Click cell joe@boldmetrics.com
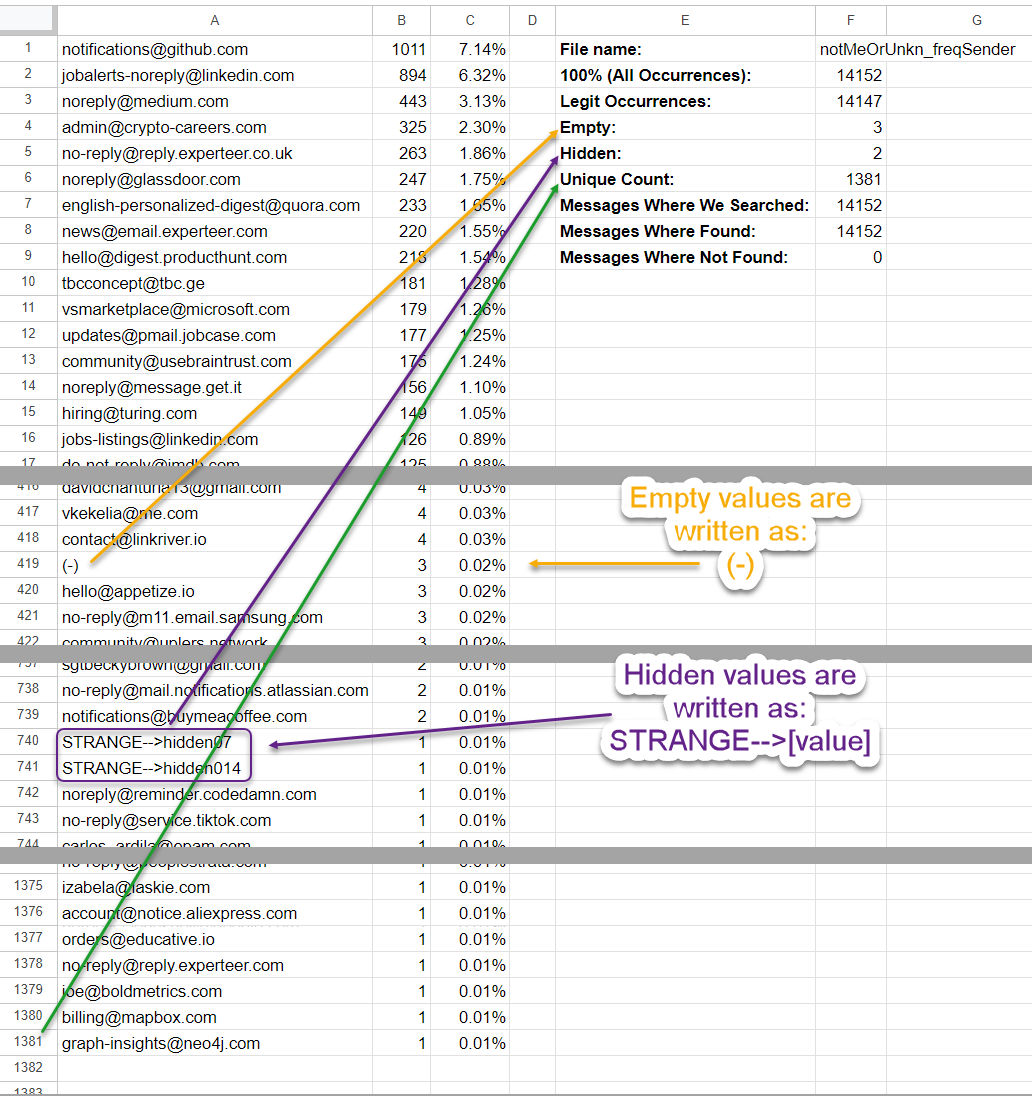 (x=215, y=991)
